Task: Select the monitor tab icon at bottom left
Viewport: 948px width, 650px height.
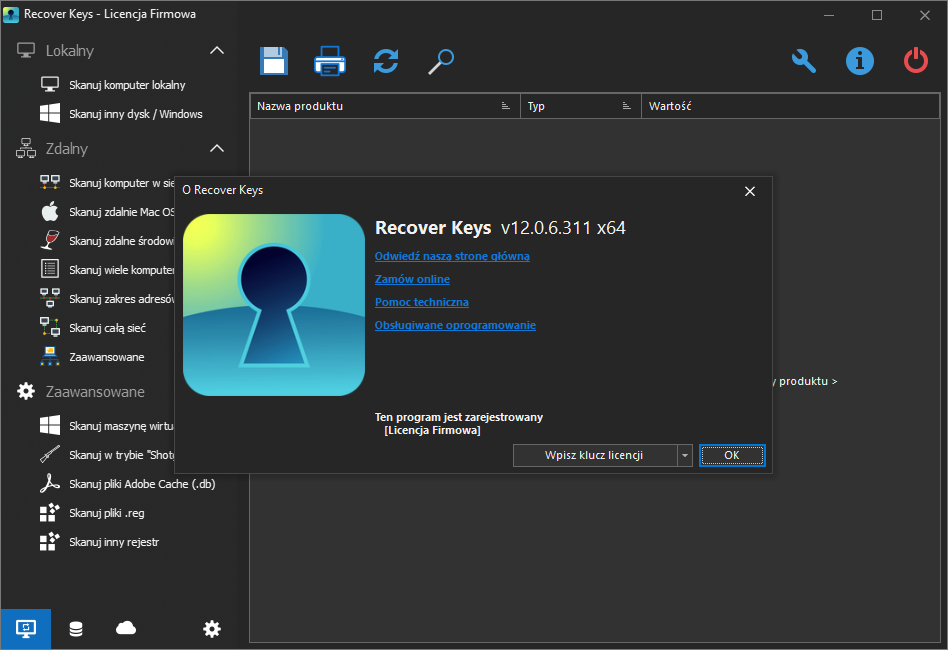Action: point(25,629)
